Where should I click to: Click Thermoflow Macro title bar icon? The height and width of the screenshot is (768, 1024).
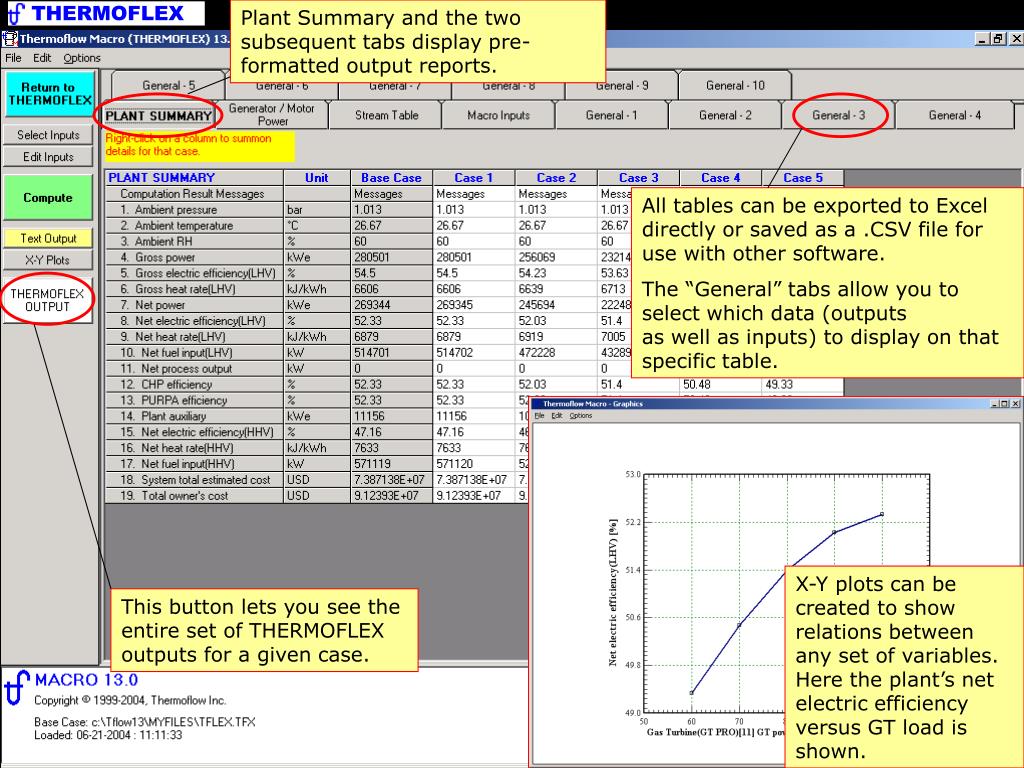tap(9, 39)
